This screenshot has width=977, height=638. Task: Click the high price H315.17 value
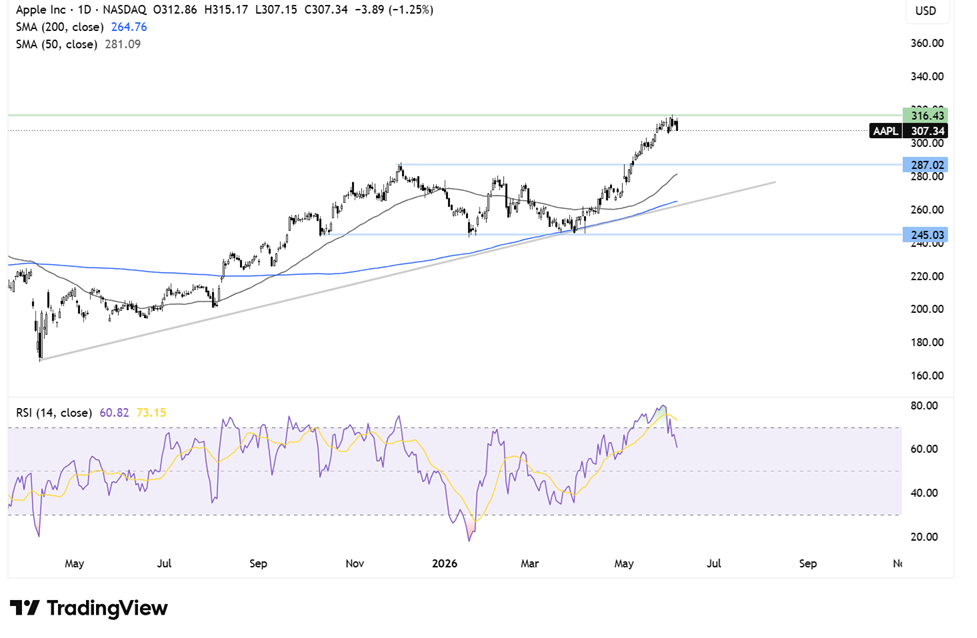226,10
